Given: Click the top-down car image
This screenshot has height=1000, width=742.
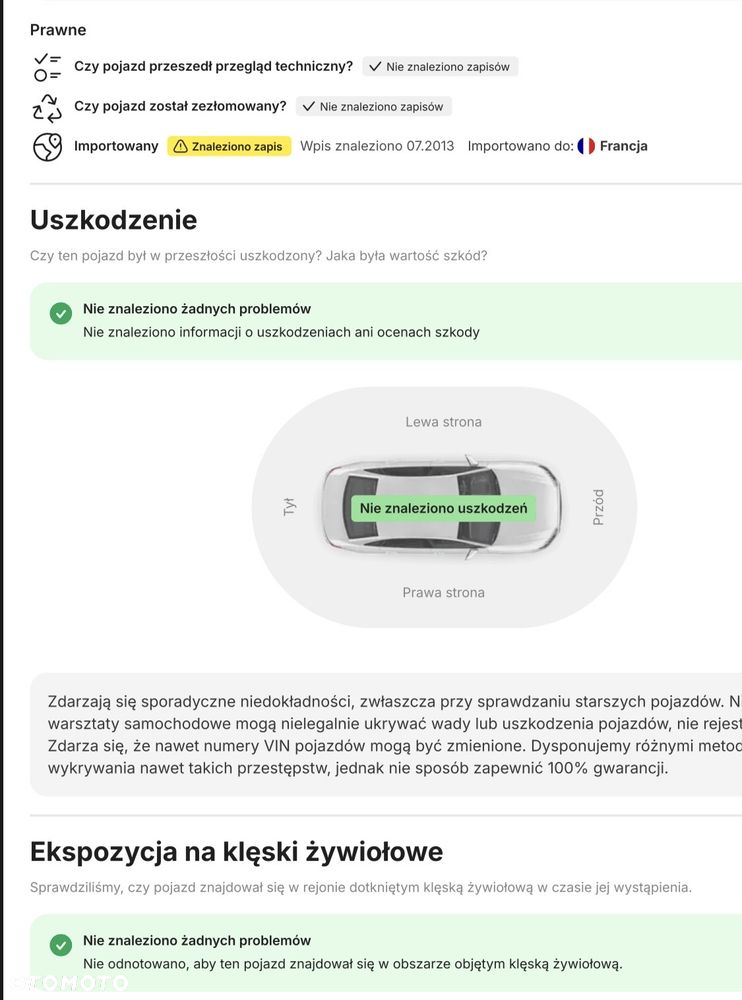Looking at the screenshot, I should click(443, 507).
